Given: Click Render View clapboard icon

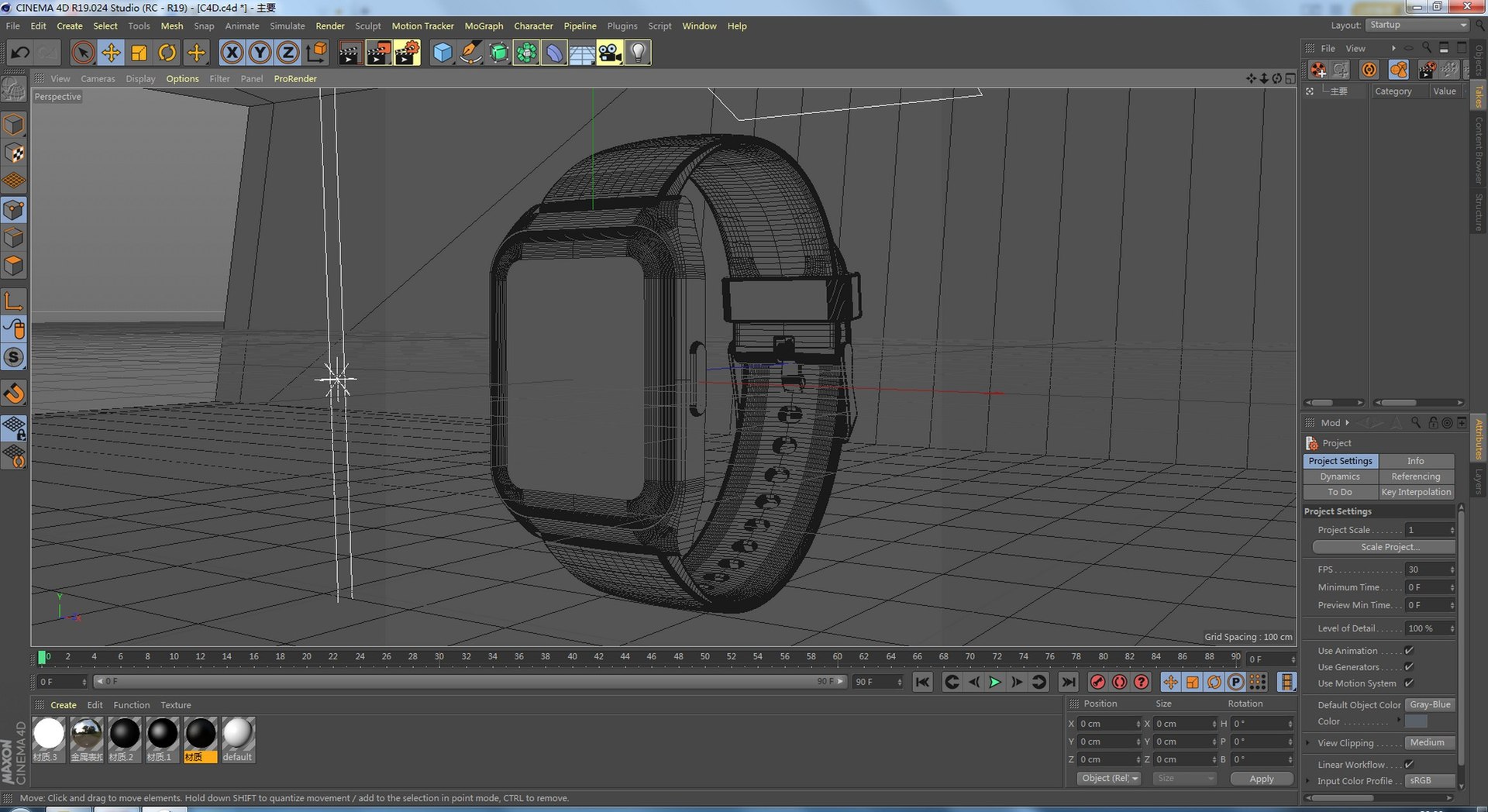Looking at the screenshot, I should pyautogui.click(x=350, y=53).
